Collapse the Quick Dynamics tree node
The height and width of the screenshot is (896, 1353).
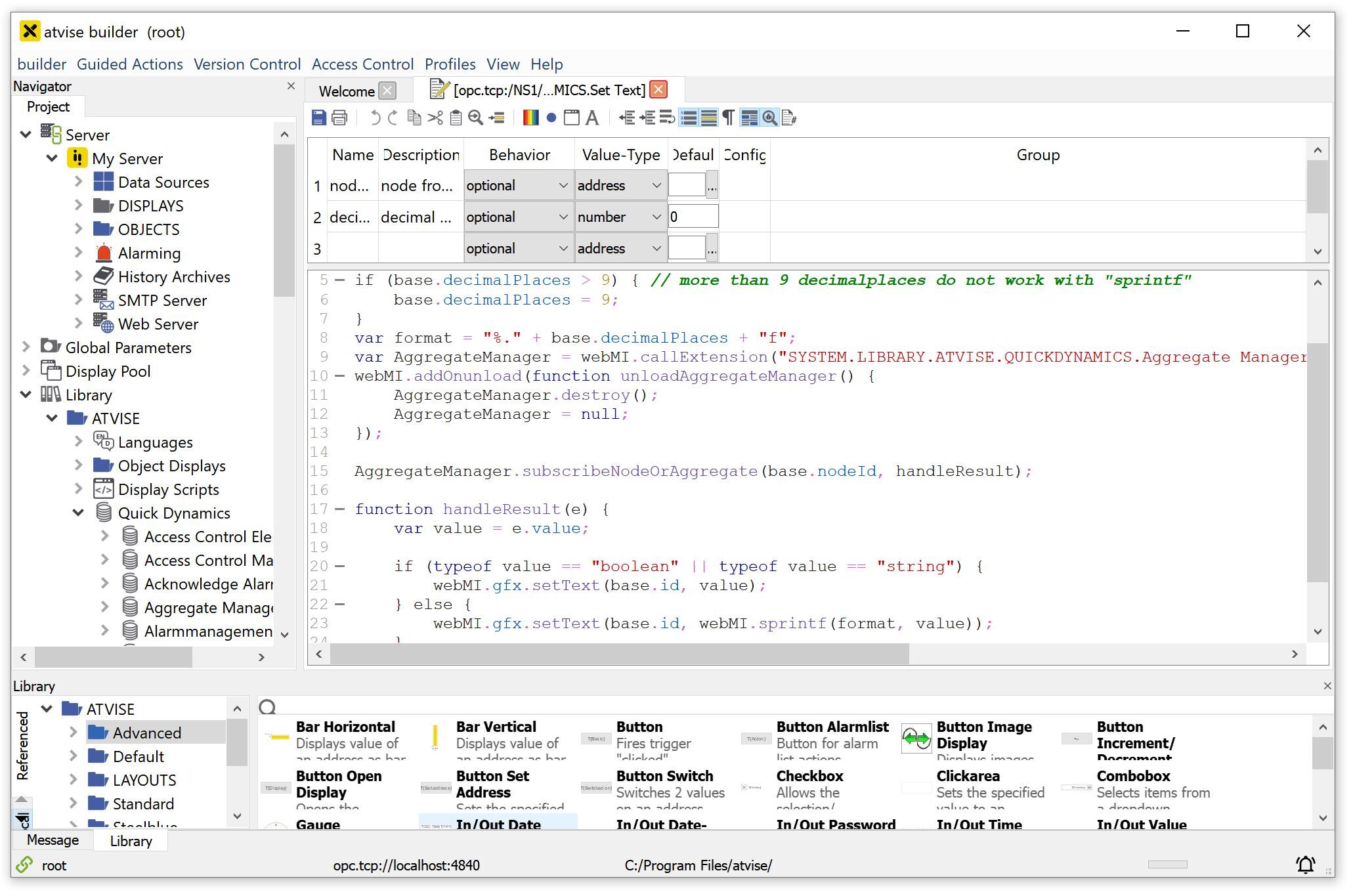(x=78, y=513)
